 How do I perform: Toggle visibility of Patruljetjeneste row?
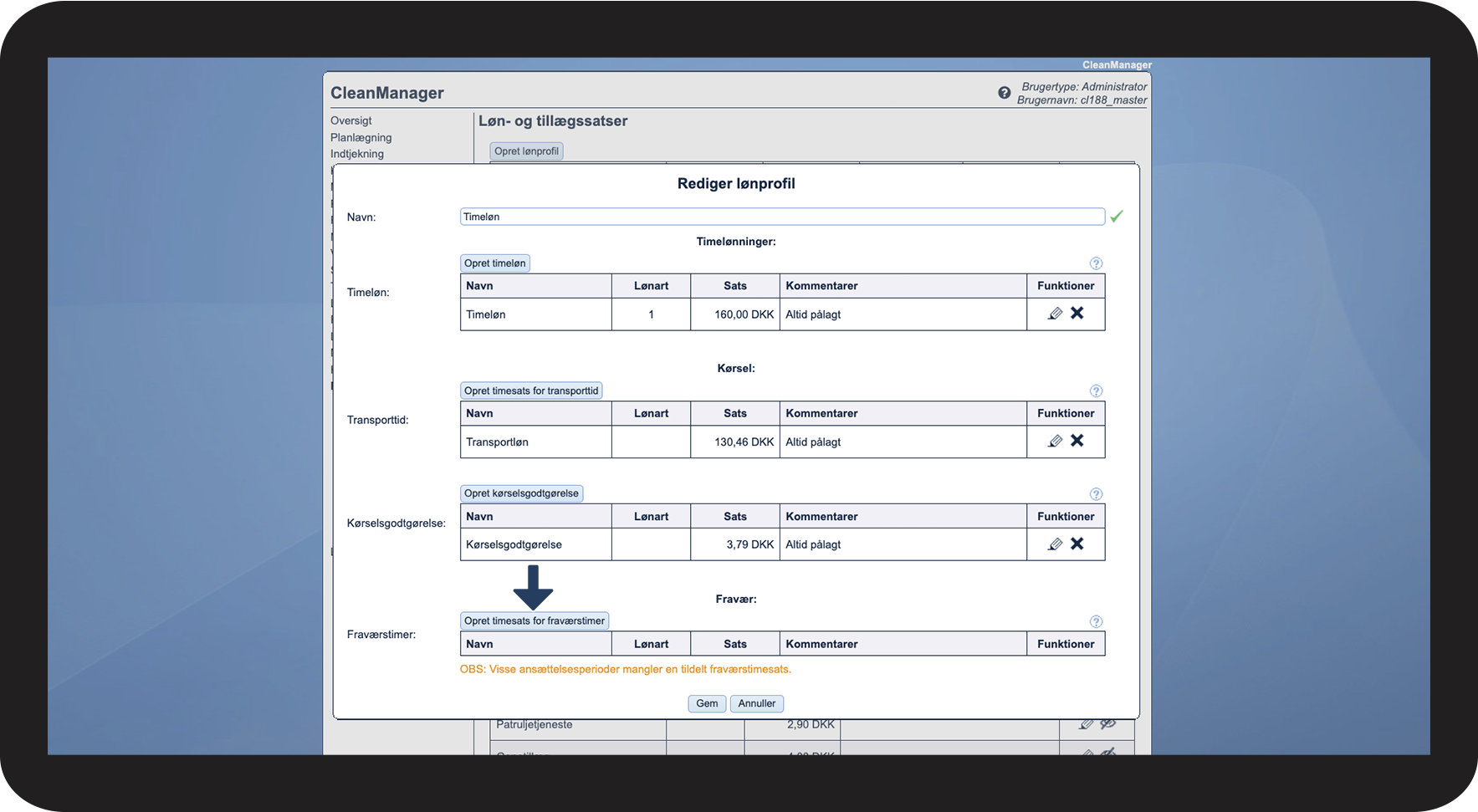pos(1108,724)
